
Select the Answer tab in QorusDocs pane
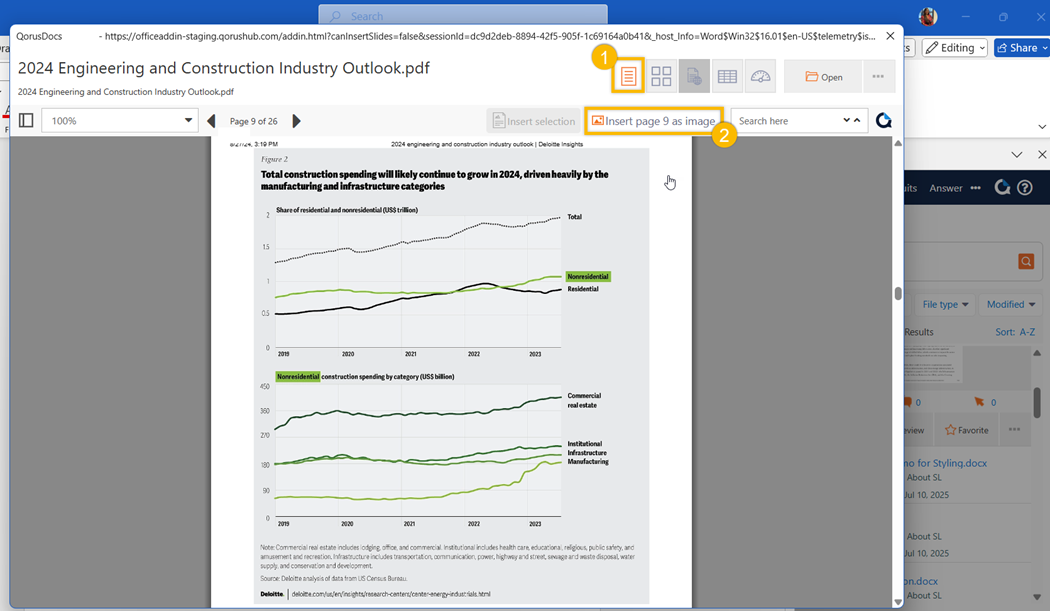[946, 188]
